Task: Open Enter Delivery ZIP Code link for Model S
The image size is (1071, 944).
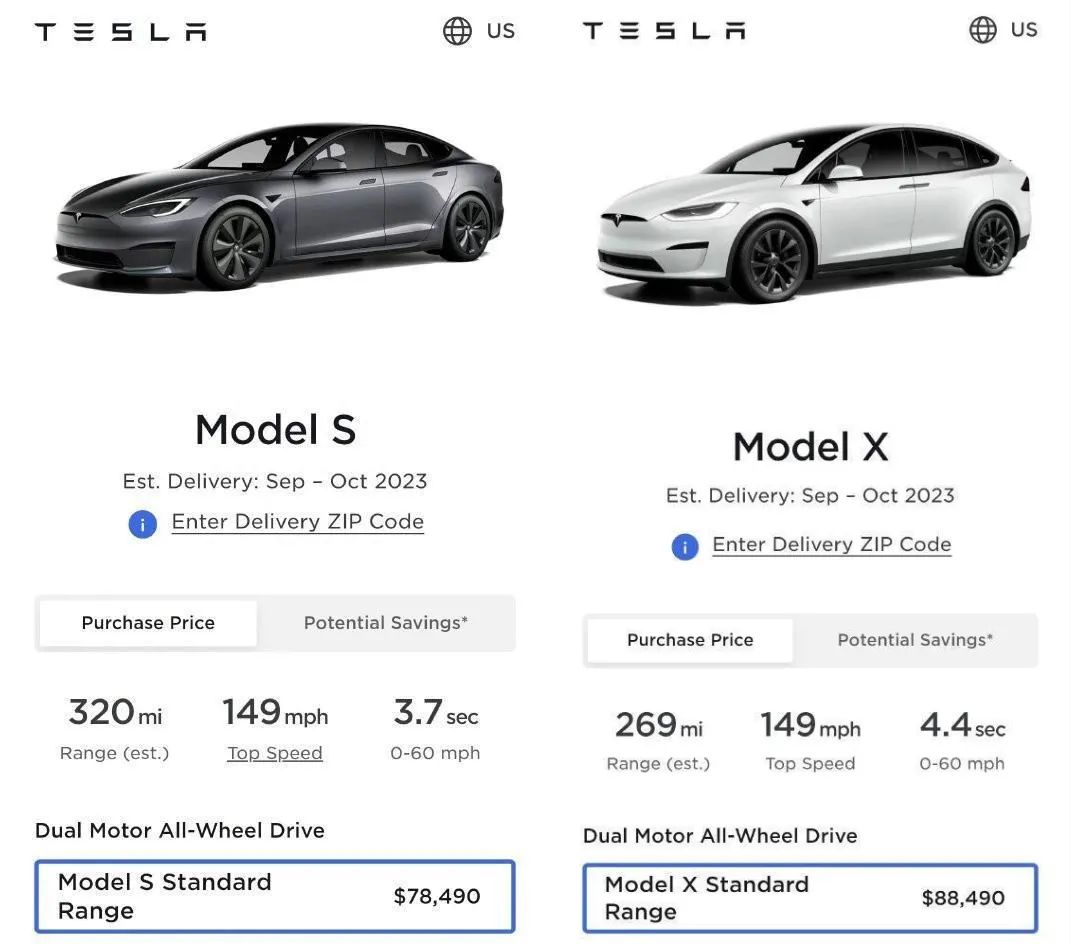Action: 297,522
